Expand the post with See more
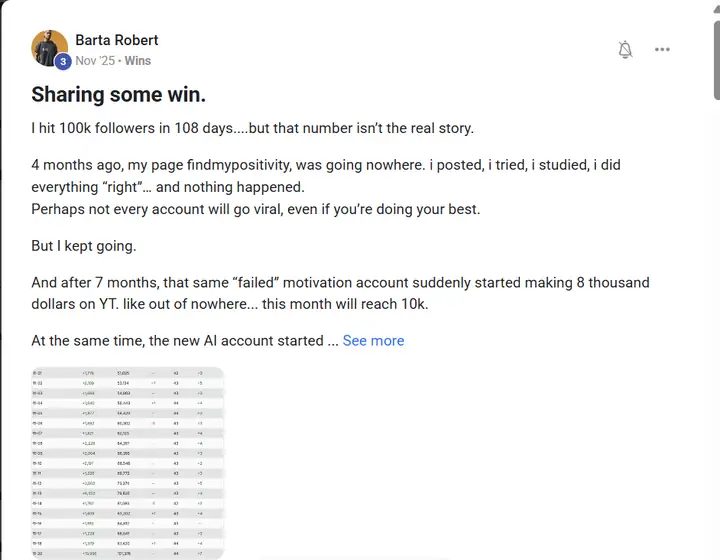Viewport: 720px width, 560px height. pyautogui.click(x=373, y=341)
